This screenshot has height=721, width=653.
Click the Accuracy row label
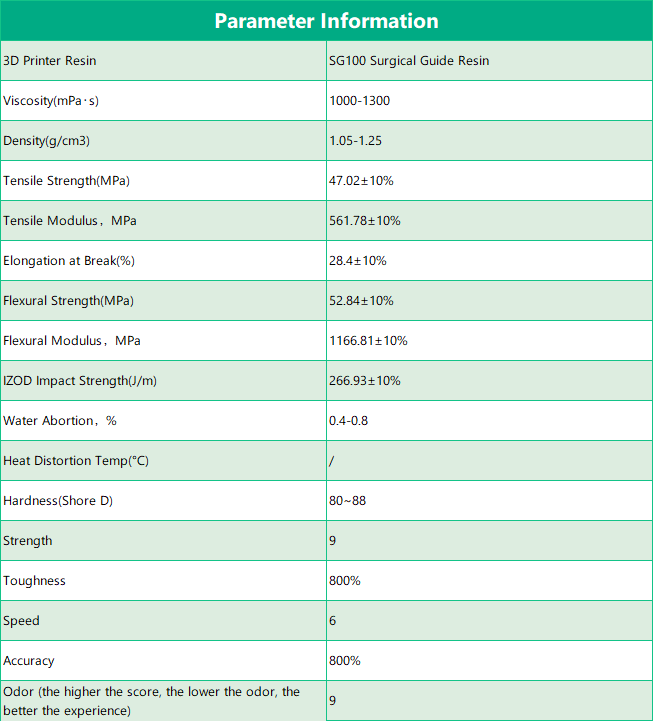click(29, 661)
